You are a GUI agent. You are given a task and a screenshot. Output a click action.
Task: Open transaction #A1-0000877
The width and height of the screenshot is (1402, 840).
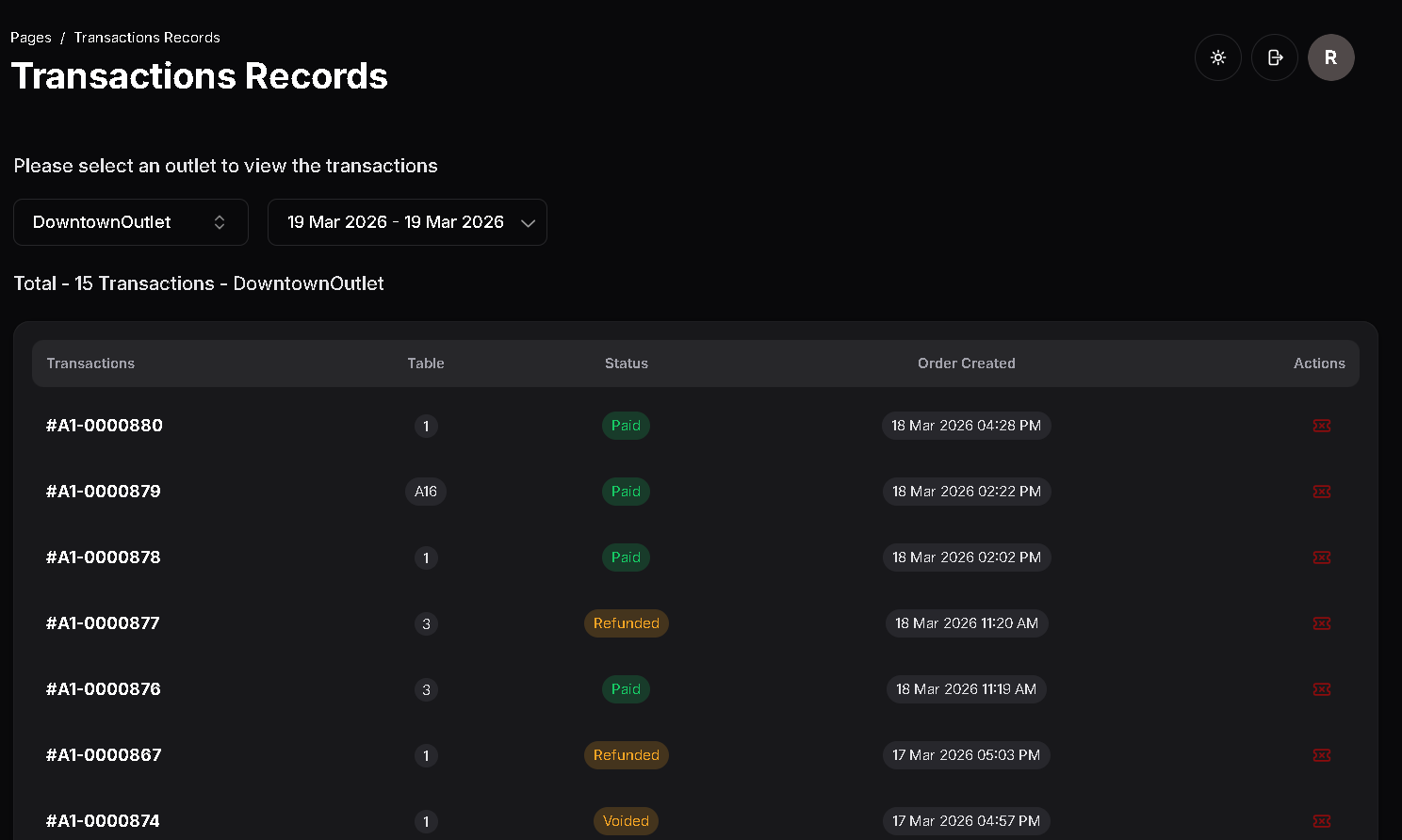(x=103, y=623)
